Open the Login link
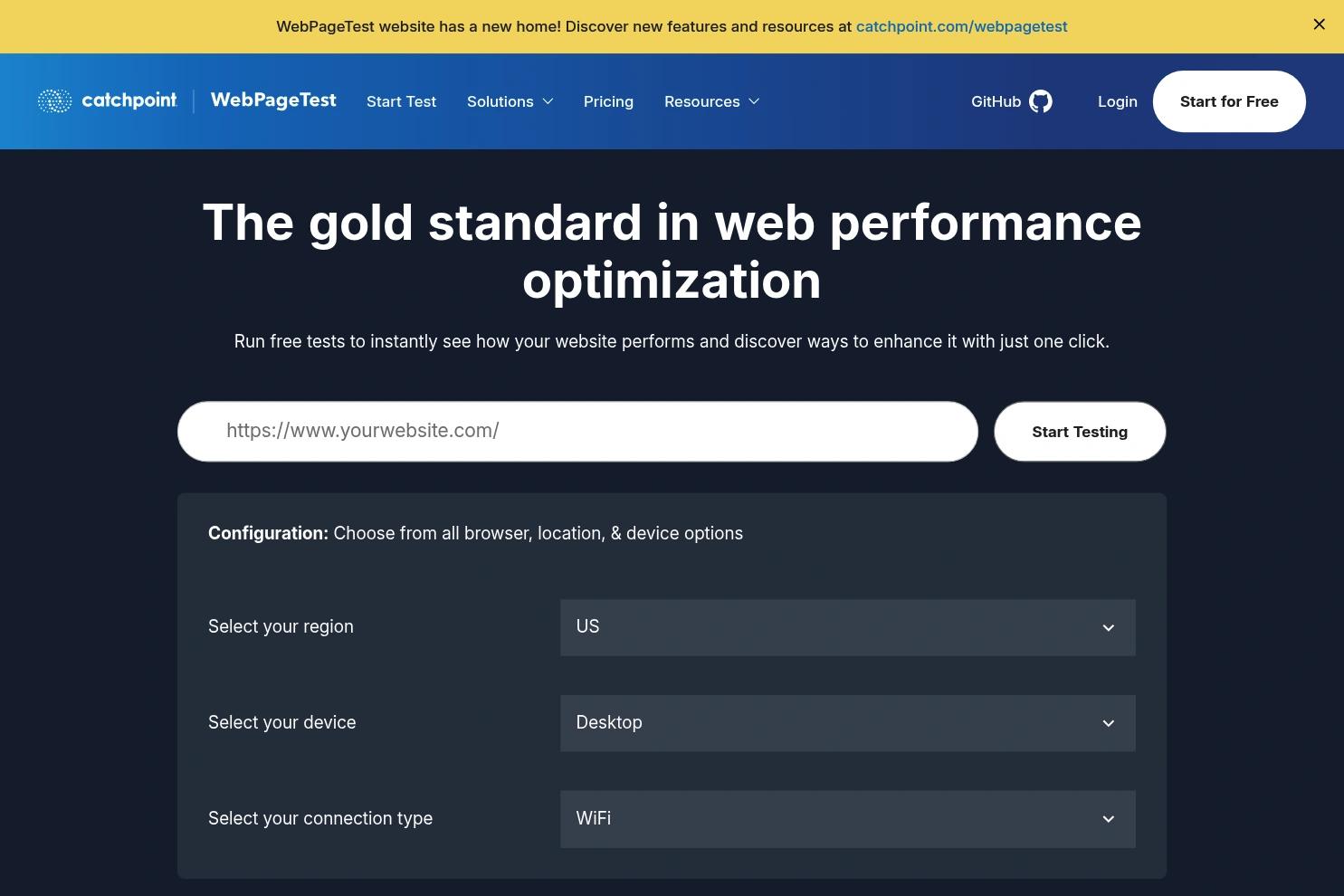 click(1117, 101)
